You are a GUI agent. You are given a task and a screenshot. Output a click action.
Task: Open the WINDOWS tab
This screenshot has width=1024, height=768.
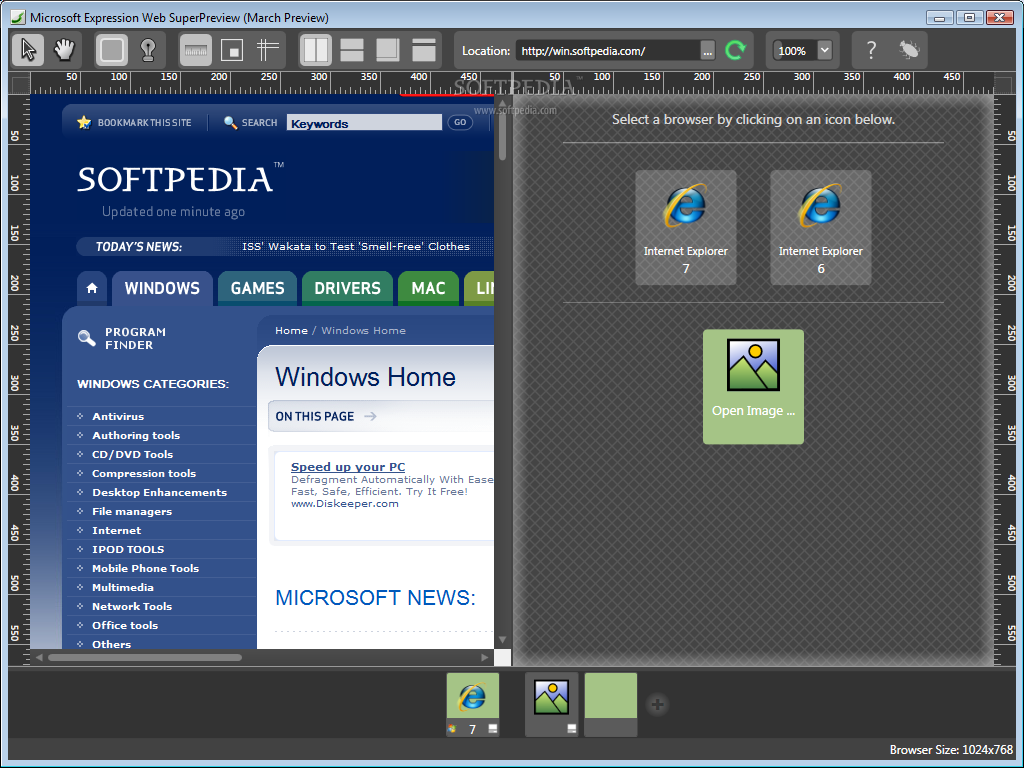pos(162,288)
